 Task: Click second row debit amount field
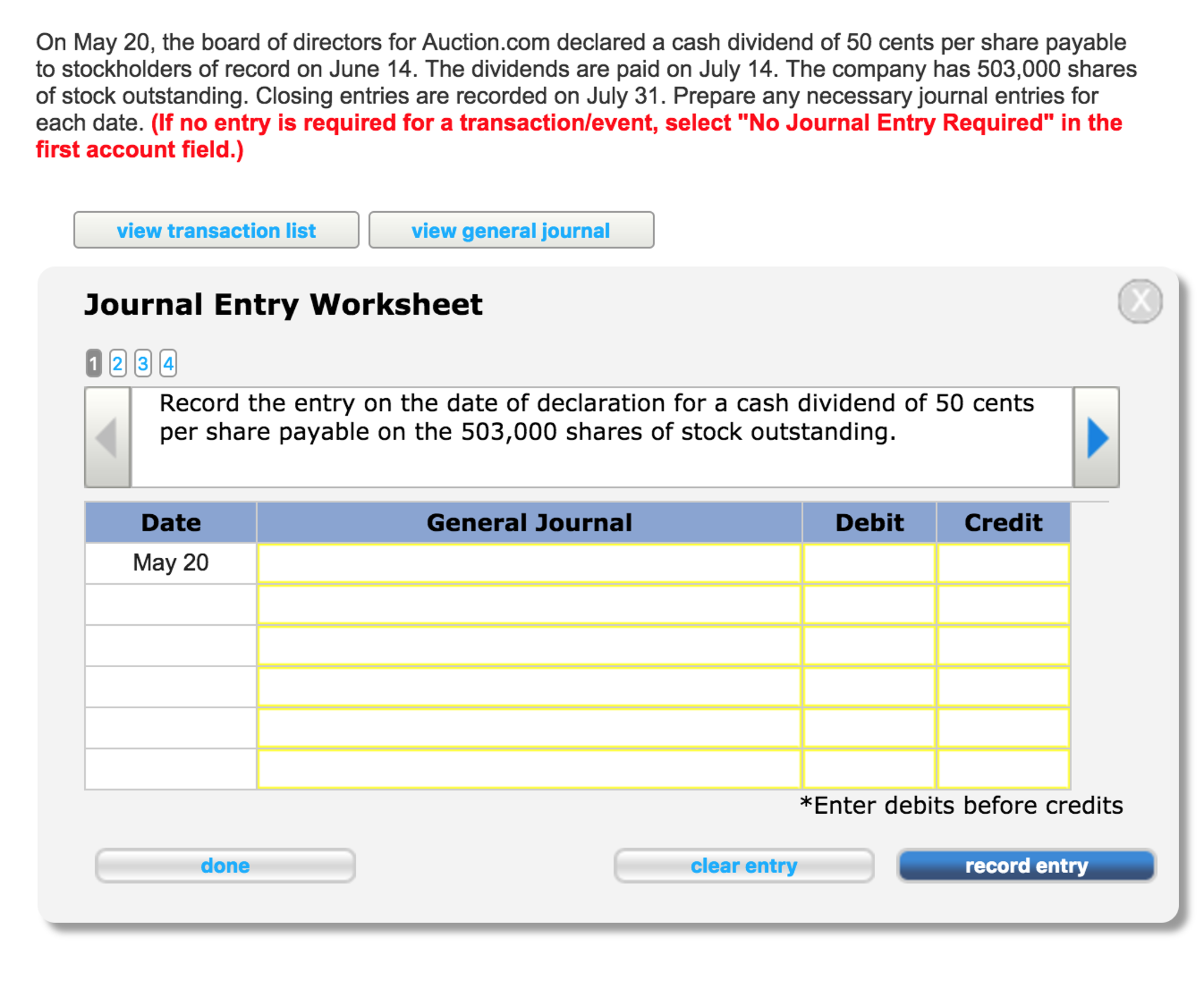(869, 604)
